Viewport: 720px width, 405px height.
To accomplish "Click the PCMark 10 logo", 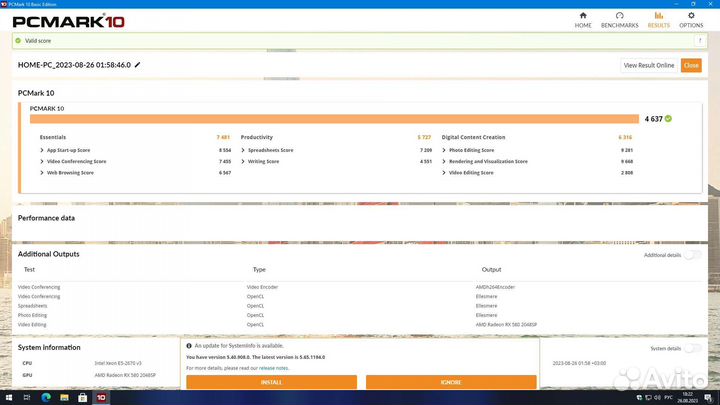I will [x=68, y=21].
